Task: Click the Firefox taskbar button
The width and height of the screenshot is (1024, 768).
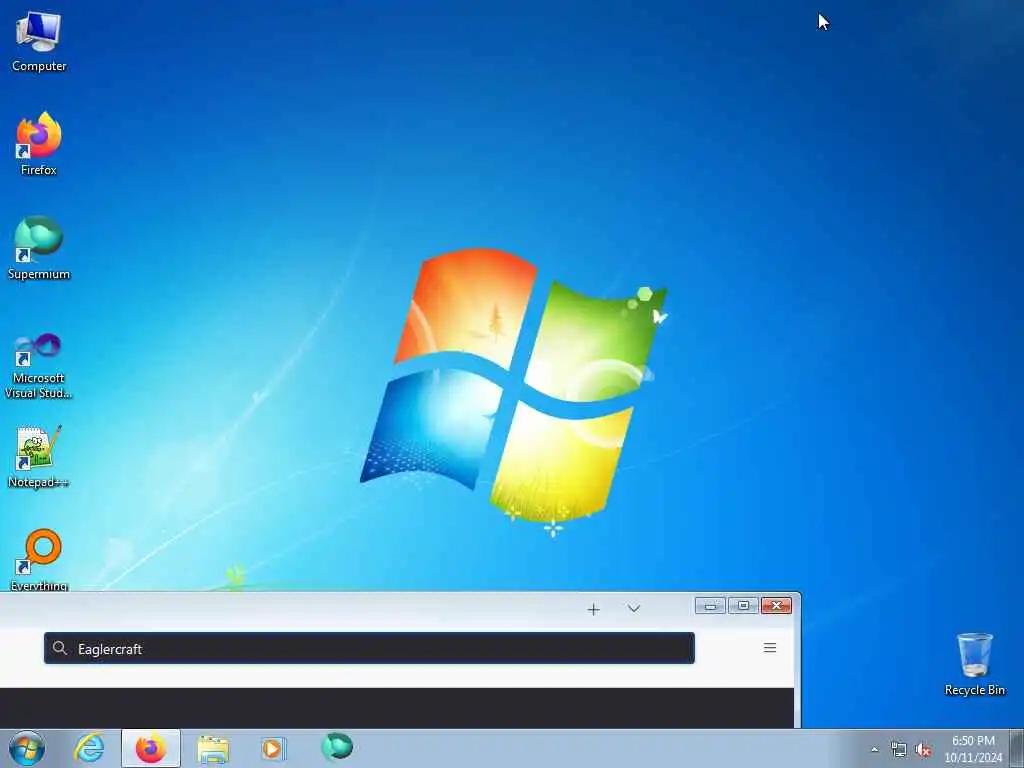Action: point(151,748)
